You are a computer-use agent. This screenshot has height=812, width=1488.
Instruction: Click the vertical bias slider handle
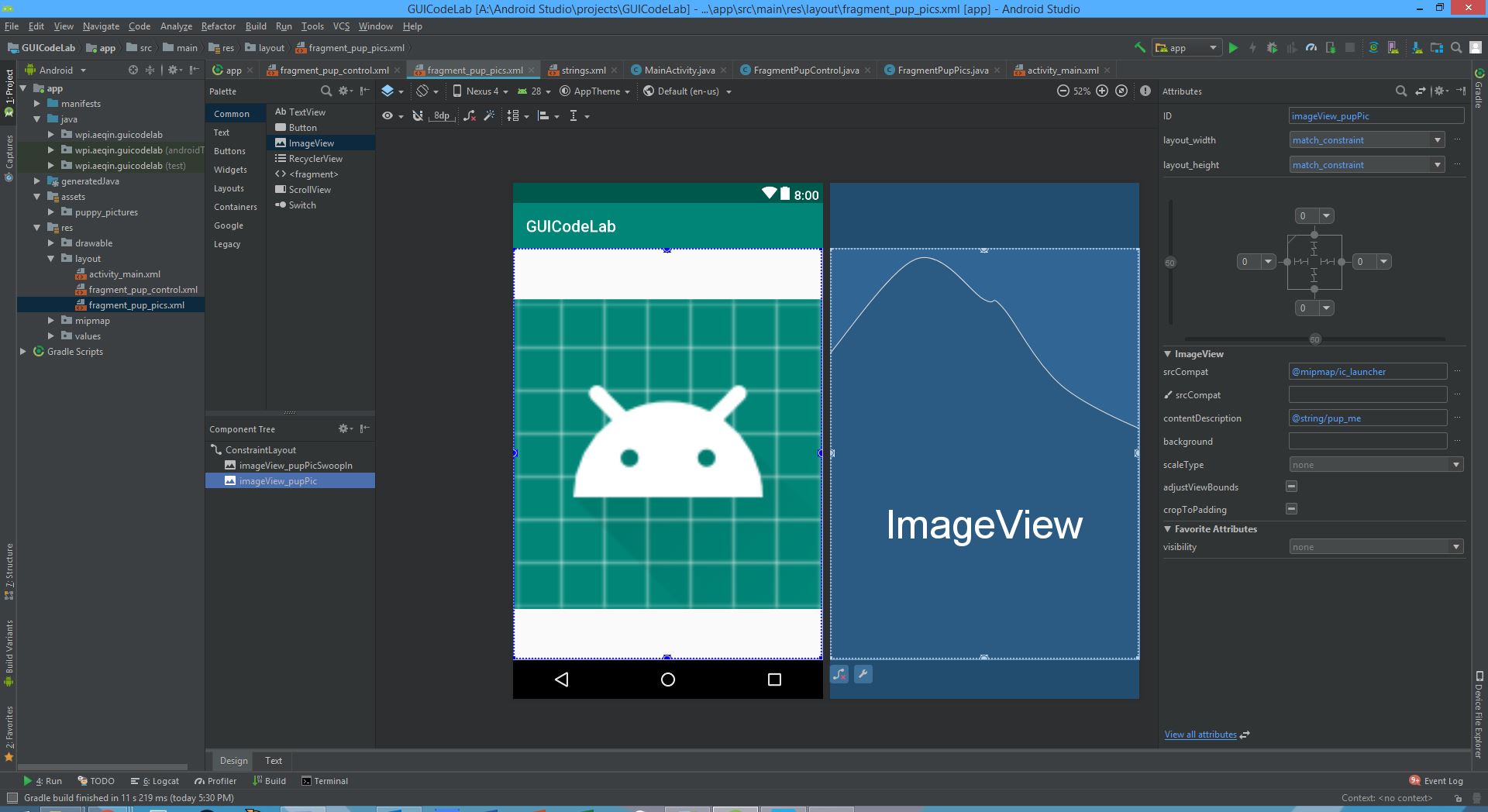[1170, 263]
